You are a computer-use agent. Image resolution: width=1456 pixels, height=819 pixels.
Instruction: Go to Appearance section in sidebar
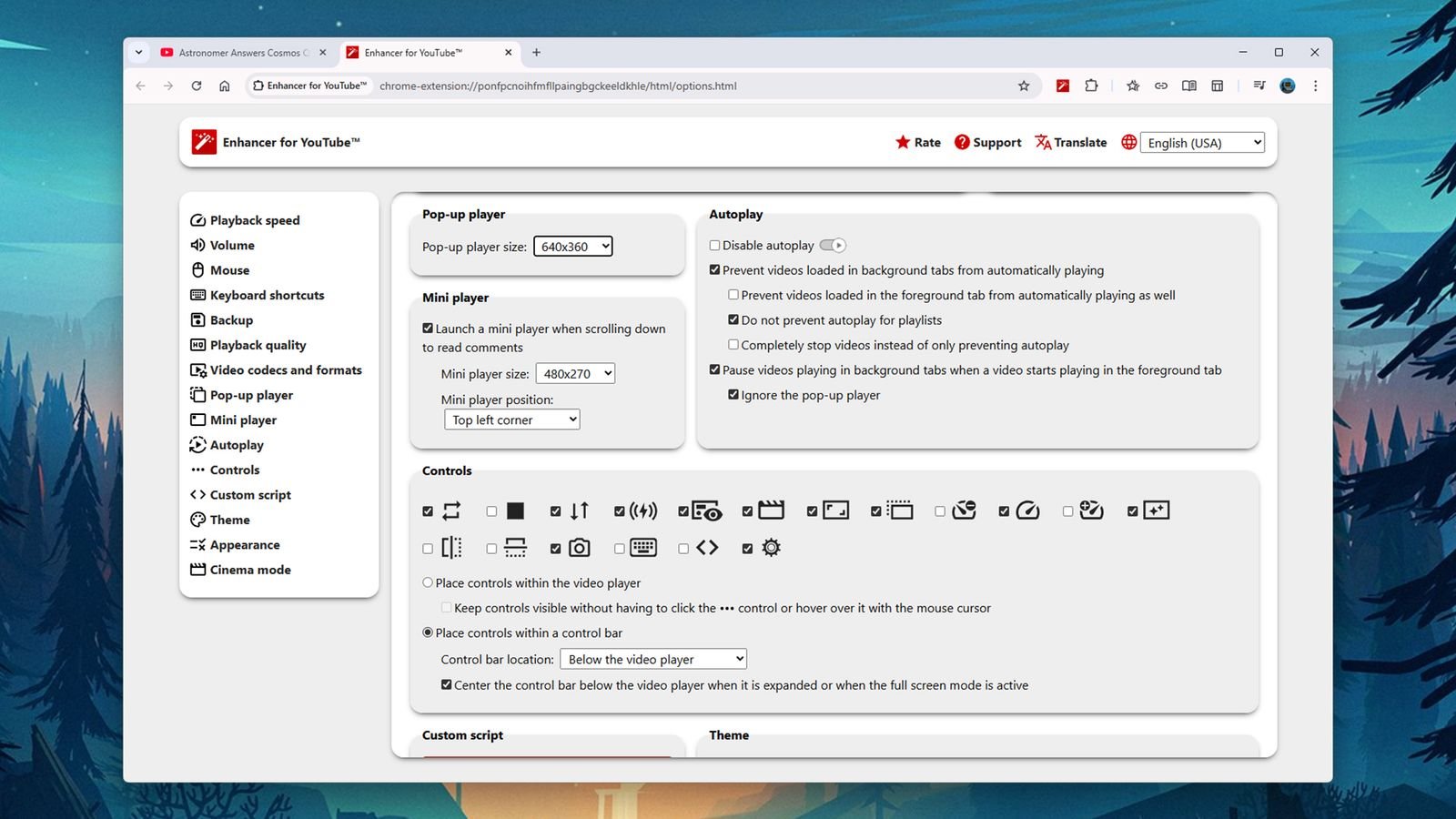[x=235, y=544]
